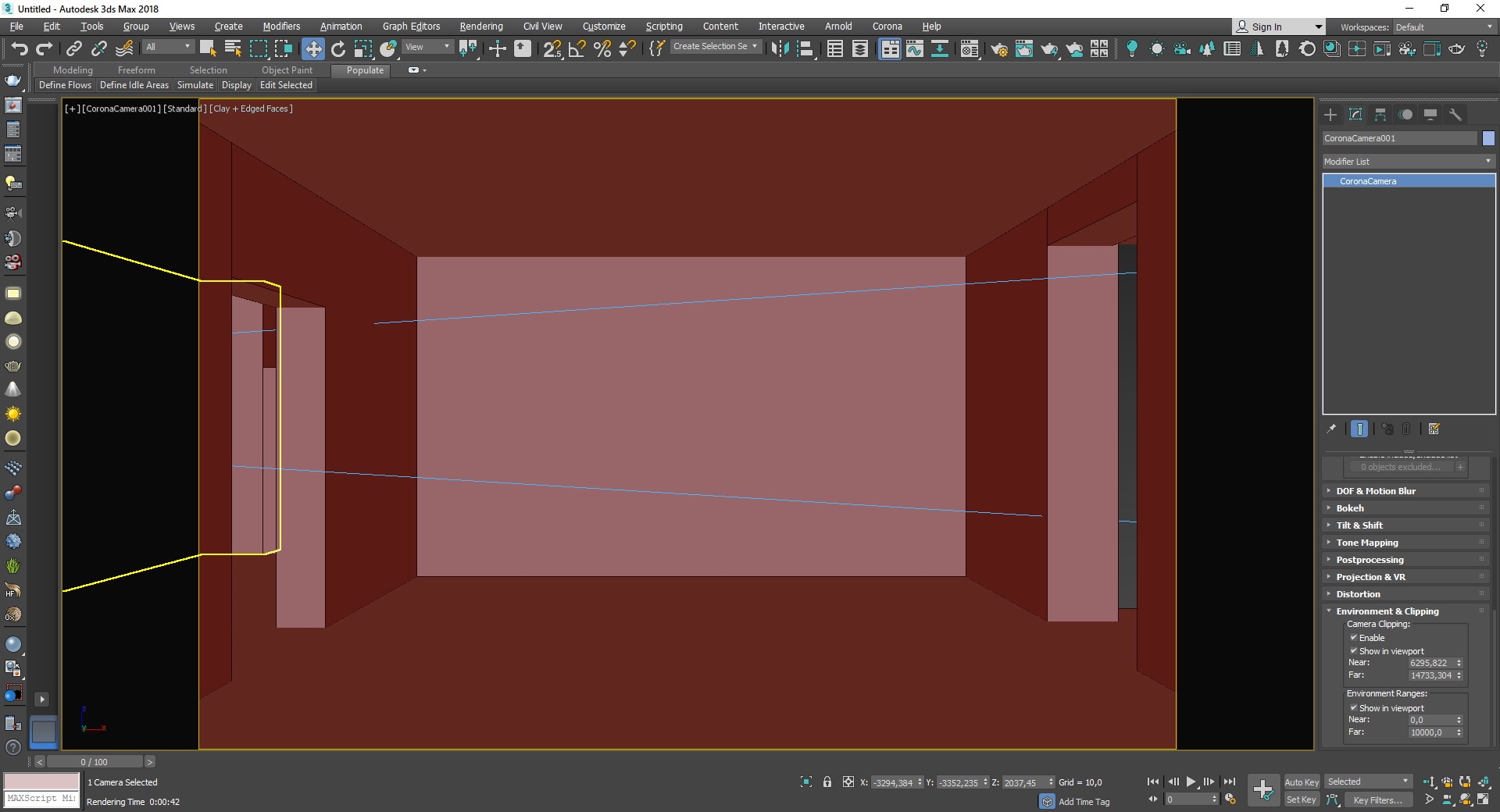Click the Select by Name icon
1500x812 pixels.
(x=233, y=48)
